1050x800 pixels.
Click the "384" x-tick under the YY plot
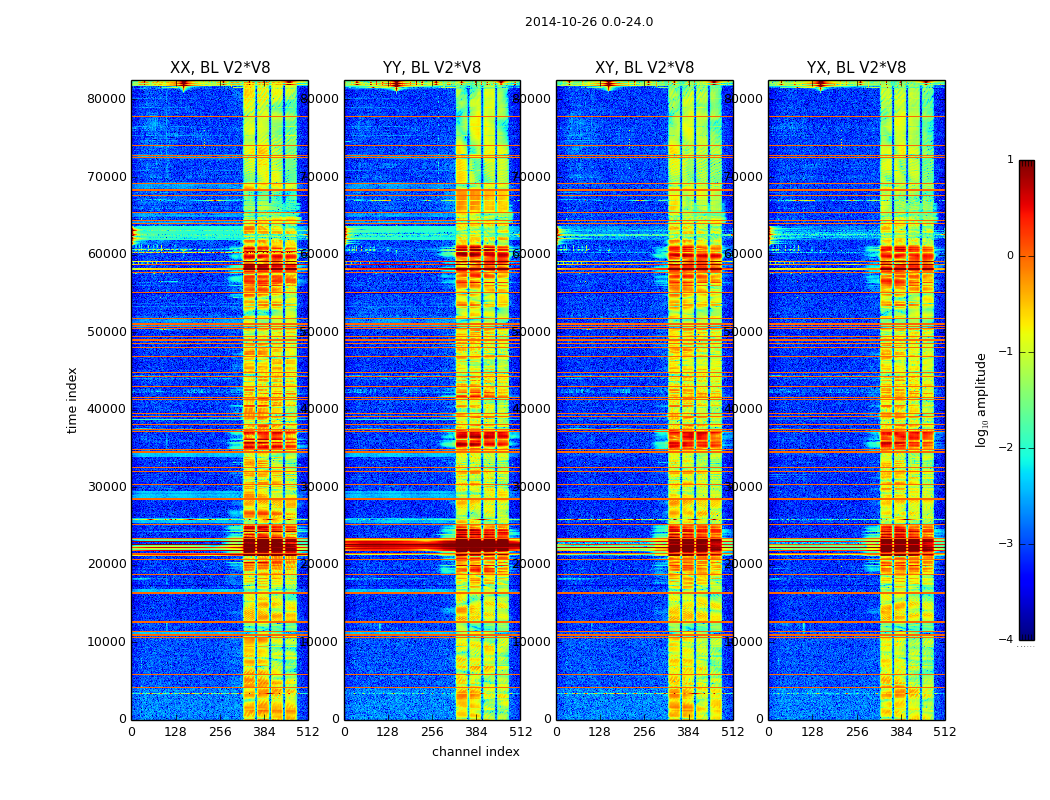pos(476,731)
